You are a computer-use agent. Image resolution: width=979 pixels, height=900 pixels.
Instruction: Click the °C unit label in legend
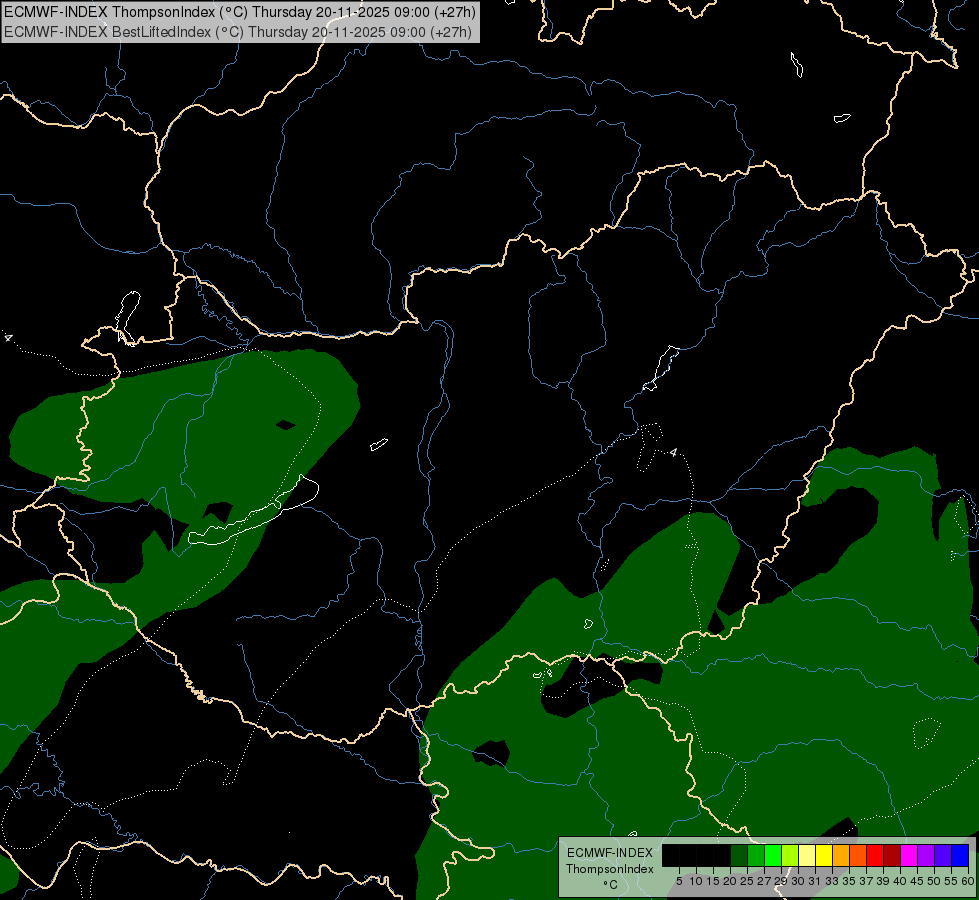click(610, 885)
